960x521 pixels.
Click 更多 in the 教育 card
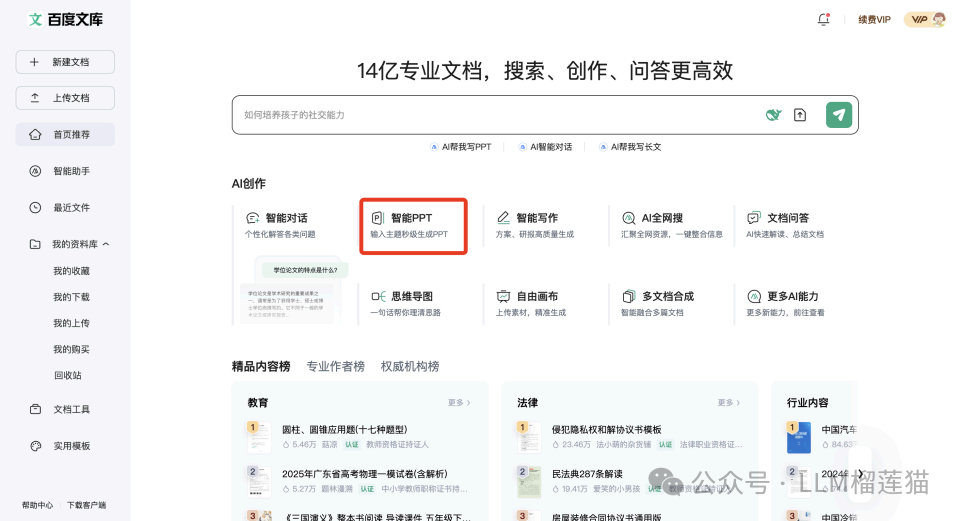point(459,403)
